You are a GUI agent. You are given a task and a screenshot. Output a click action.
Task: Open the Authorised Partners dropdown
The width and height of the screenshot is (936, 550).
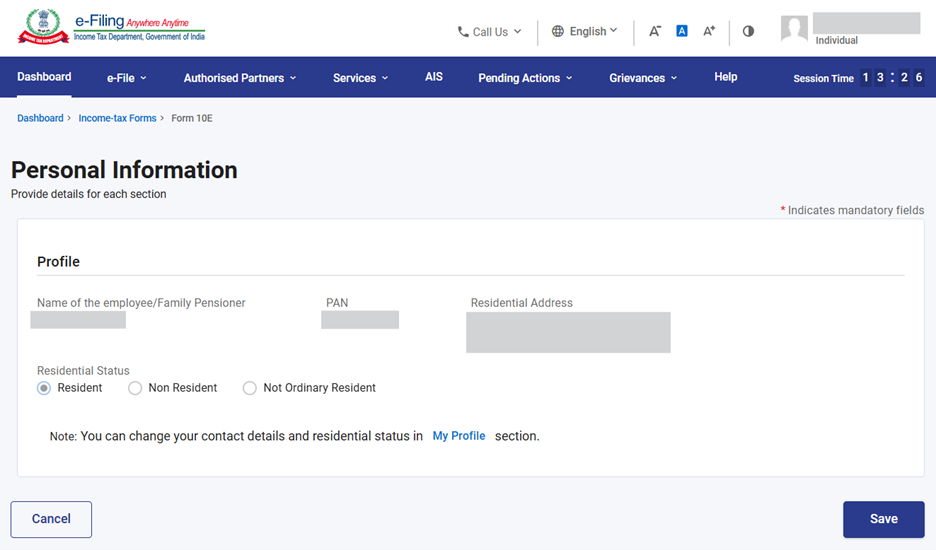[x=239, y=78]
